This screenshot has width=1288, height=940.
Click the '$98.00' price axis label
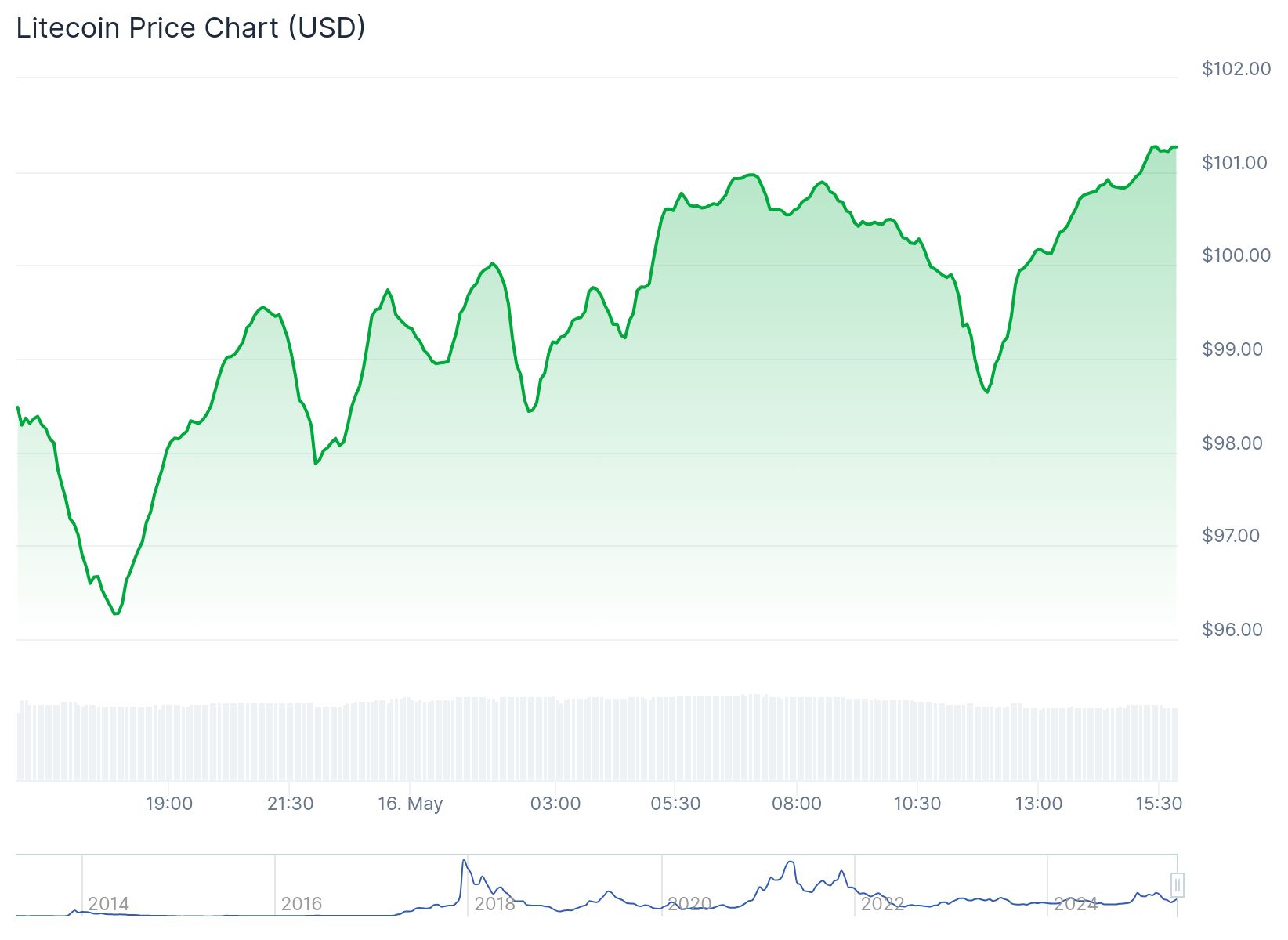(x=1232, y=443)
